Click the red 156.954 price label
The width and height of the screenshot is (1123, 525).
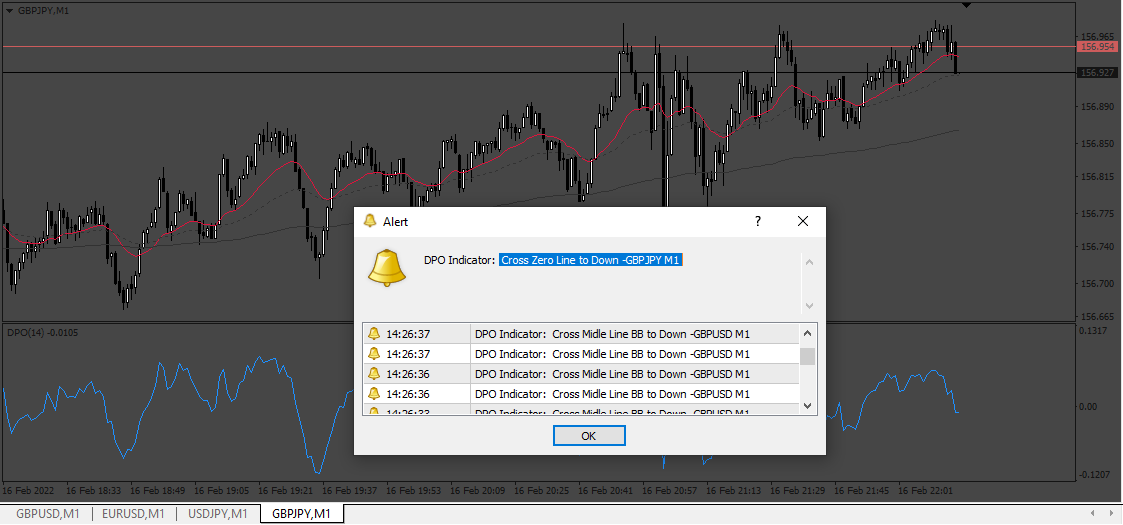point(1097,47)
